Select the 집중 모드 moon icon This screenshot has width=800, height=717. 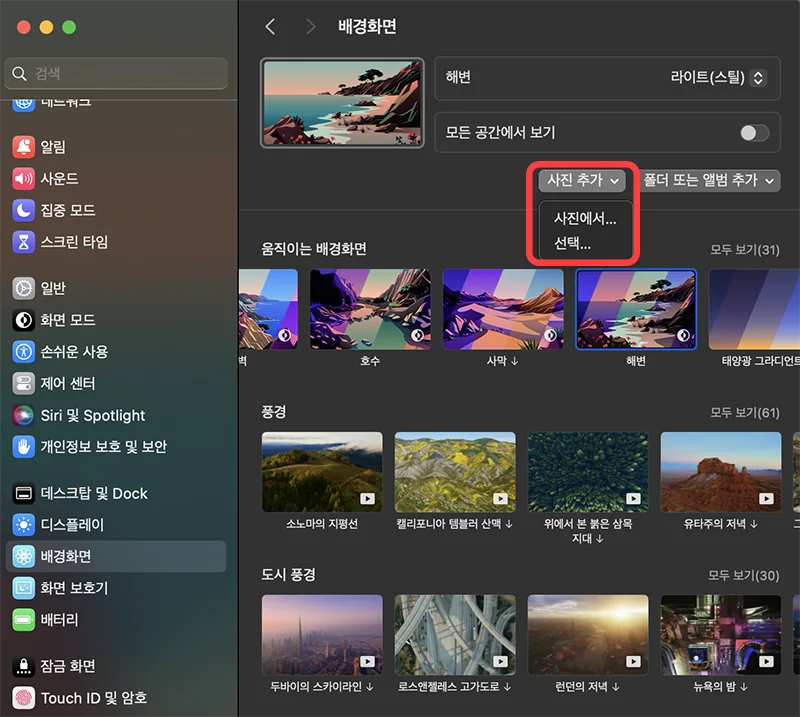point(23,210)
